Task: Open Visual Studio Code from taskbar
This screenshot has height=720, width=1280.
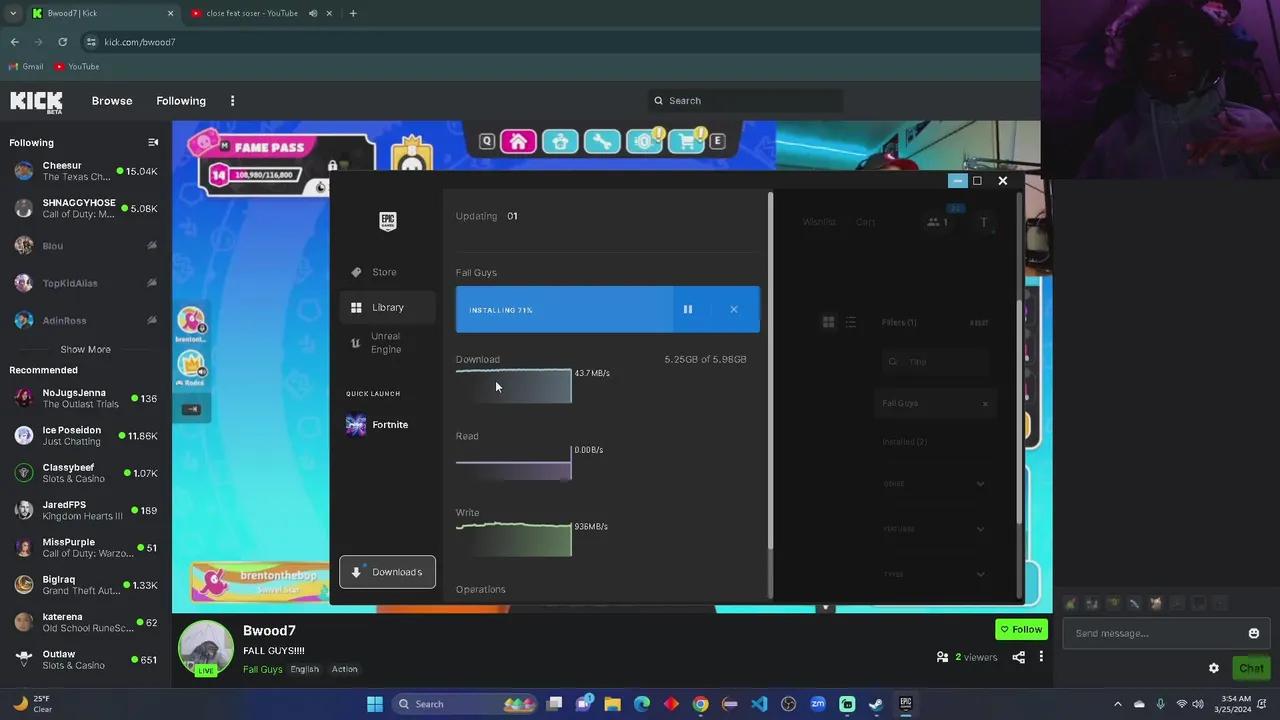Action: (x=759, y=704)
